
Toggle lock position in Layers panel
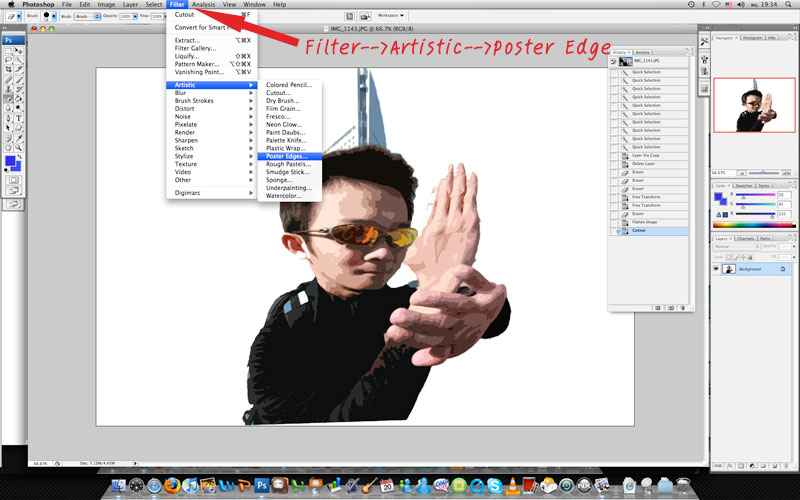coord(743,258)
